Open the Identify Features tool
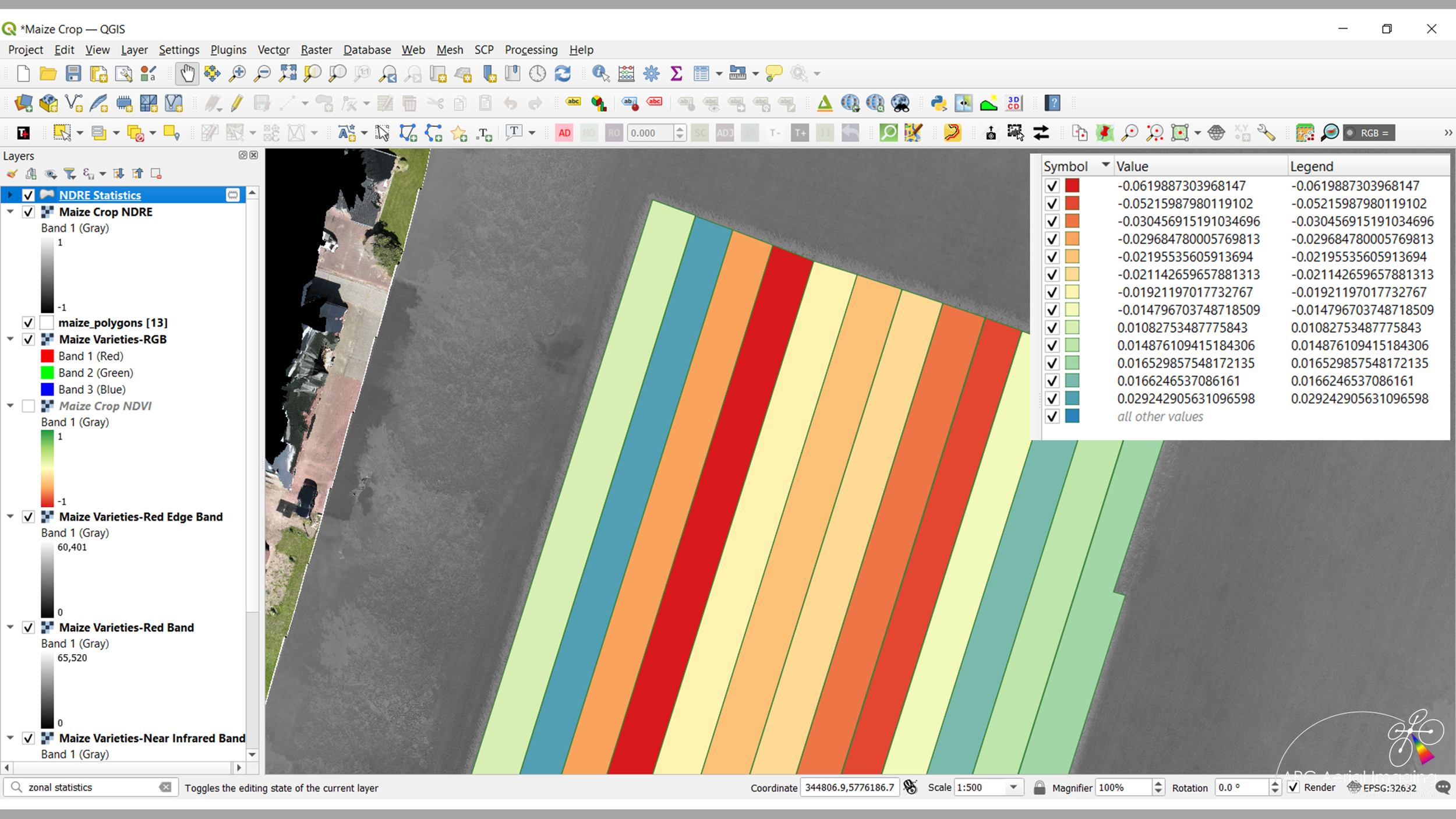The width and height of the screenshot is (1456, 819). (600, 73)
